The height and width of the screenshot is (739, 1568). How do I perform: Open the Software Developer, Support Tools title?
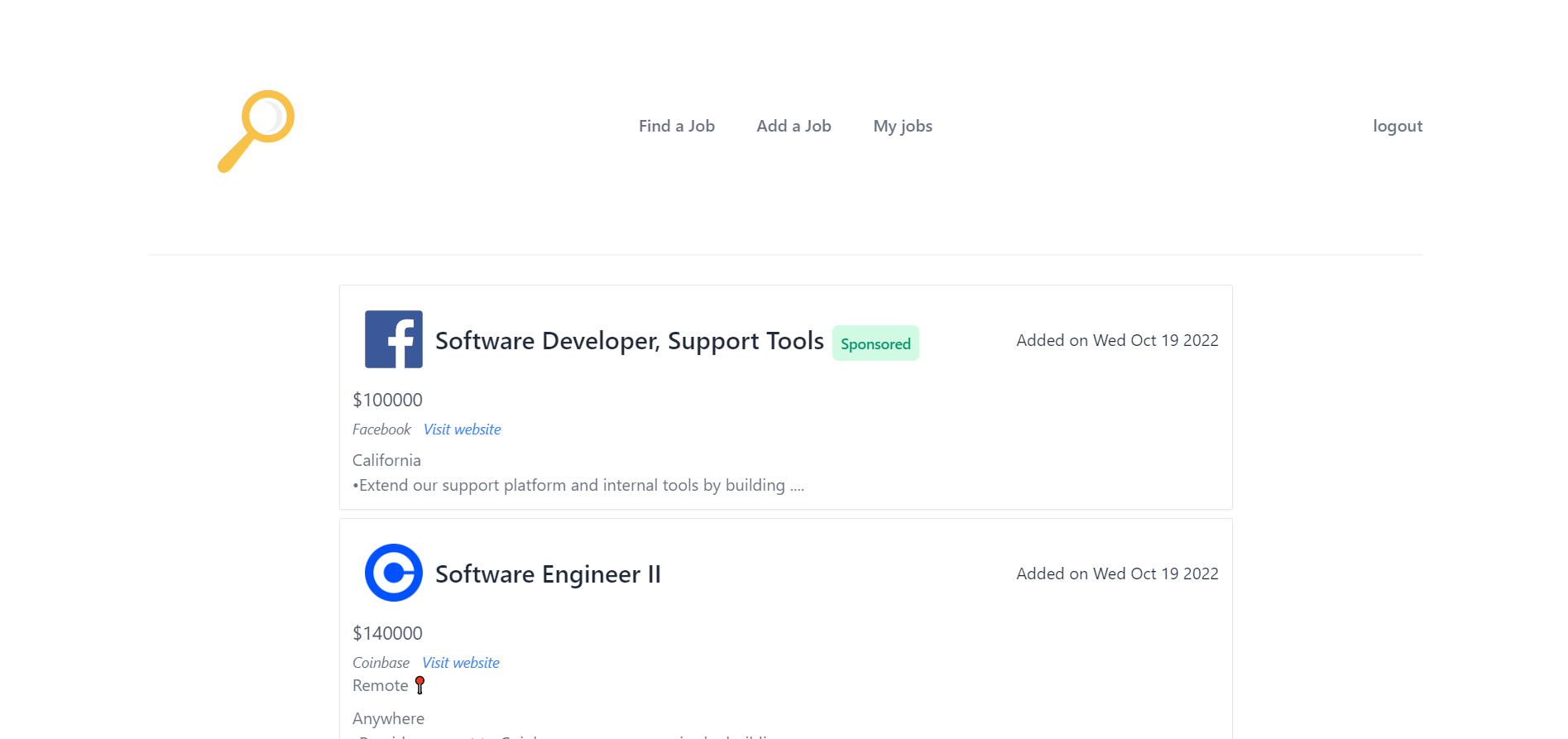click(x=629, y=341)
